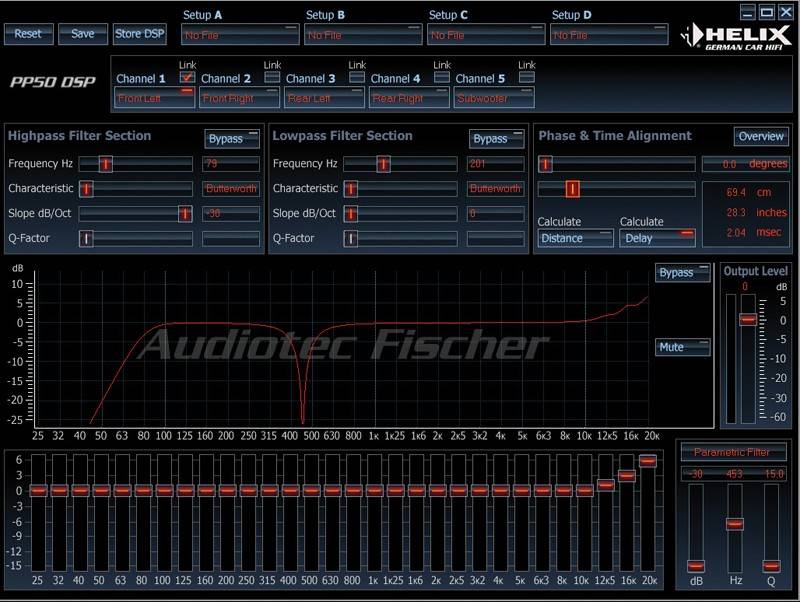Select the Channel 1 Front Left box
The height and width of the screenshot is (602, 800).
(x=155, y=97)
